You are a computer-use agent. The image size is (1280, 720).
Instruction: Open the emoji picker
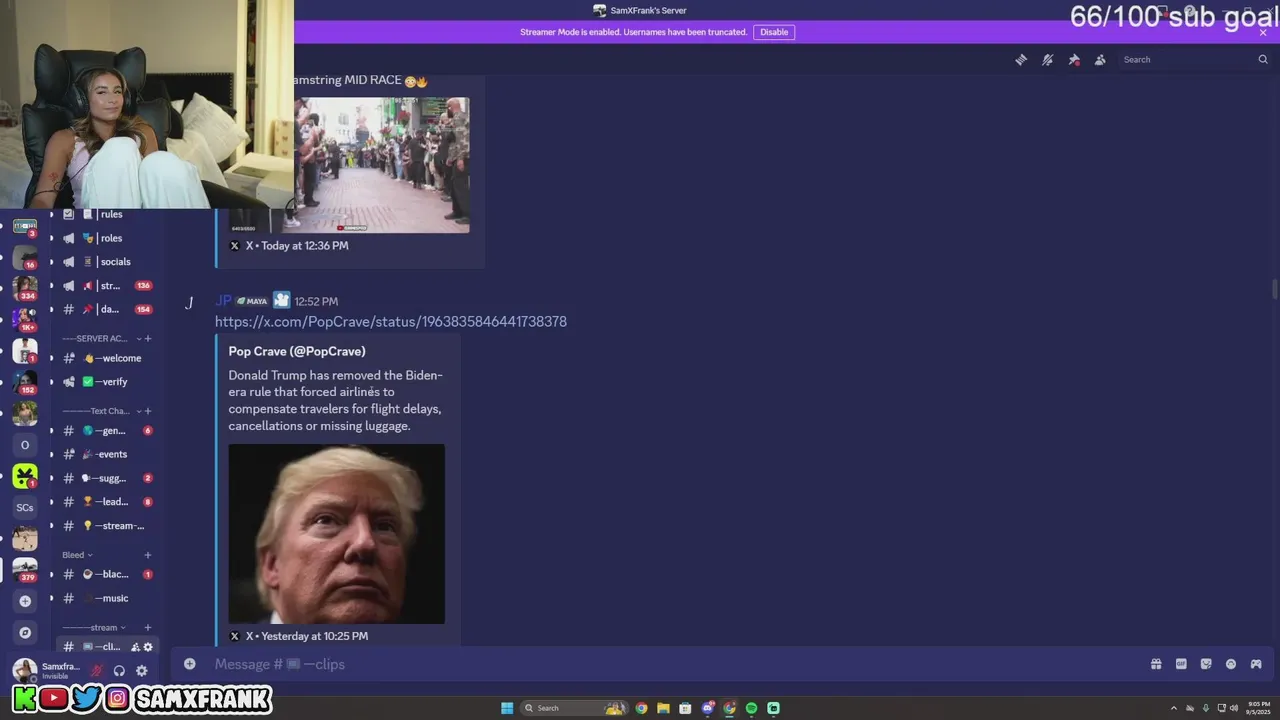(x=1231, y=664)
